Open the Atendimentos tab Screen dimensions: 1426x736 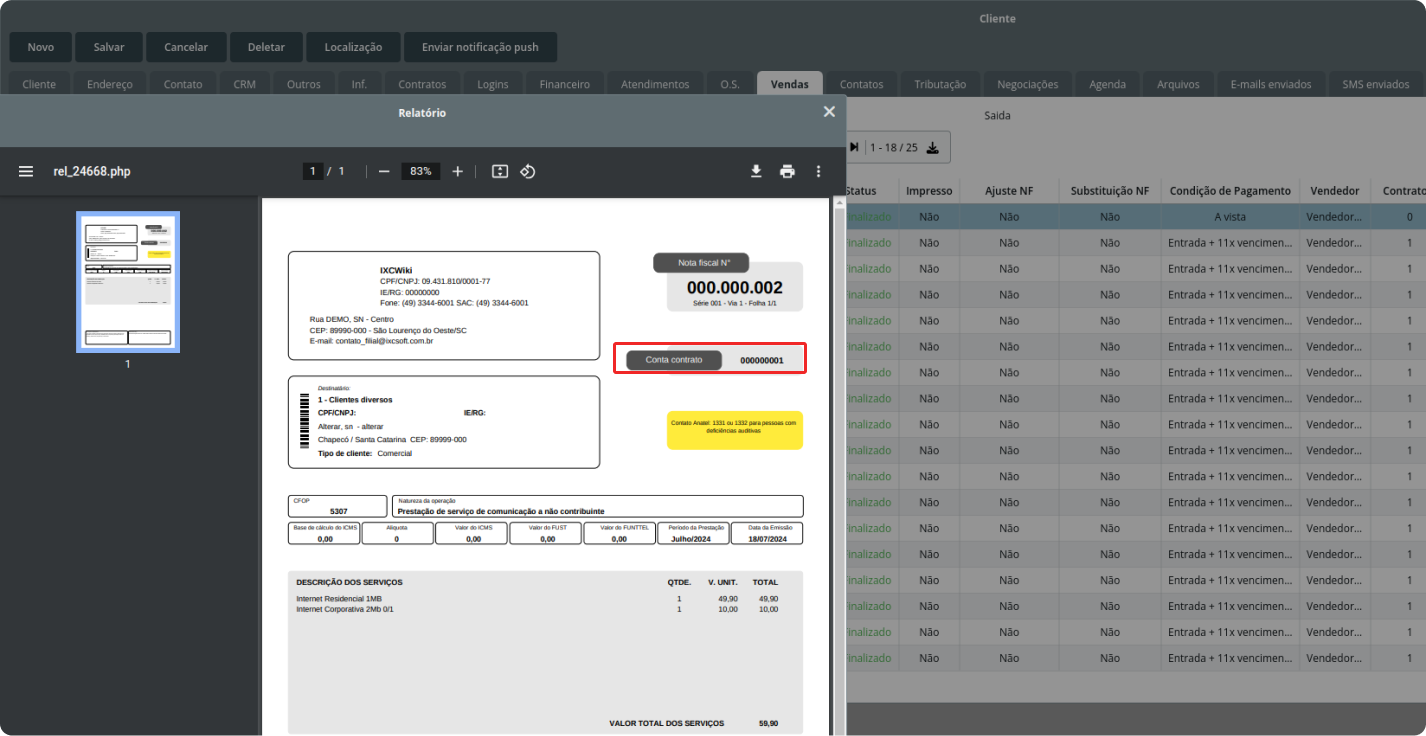pos(655,84)
